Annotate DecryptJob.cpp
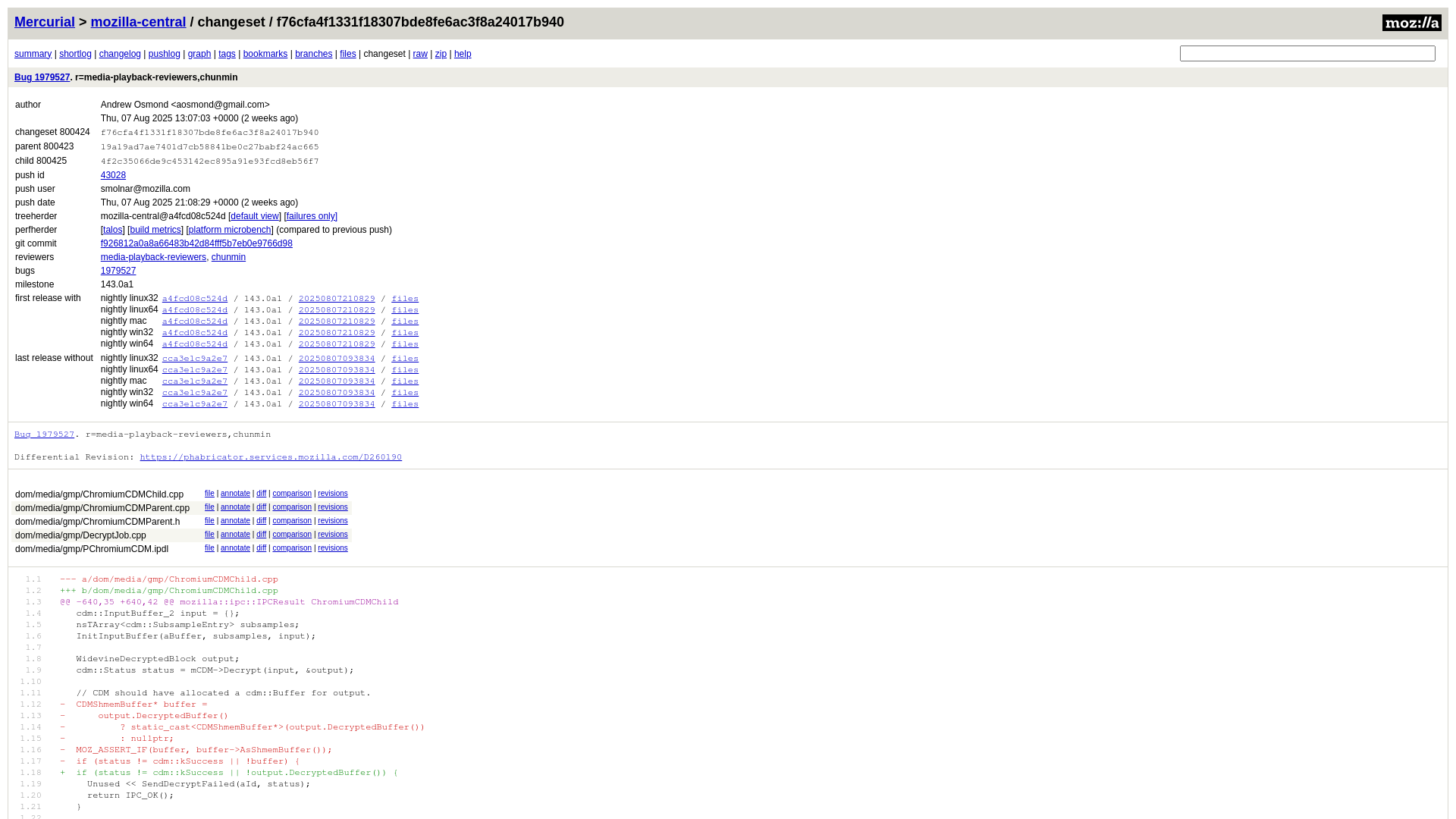 click(x=235, y=535)
